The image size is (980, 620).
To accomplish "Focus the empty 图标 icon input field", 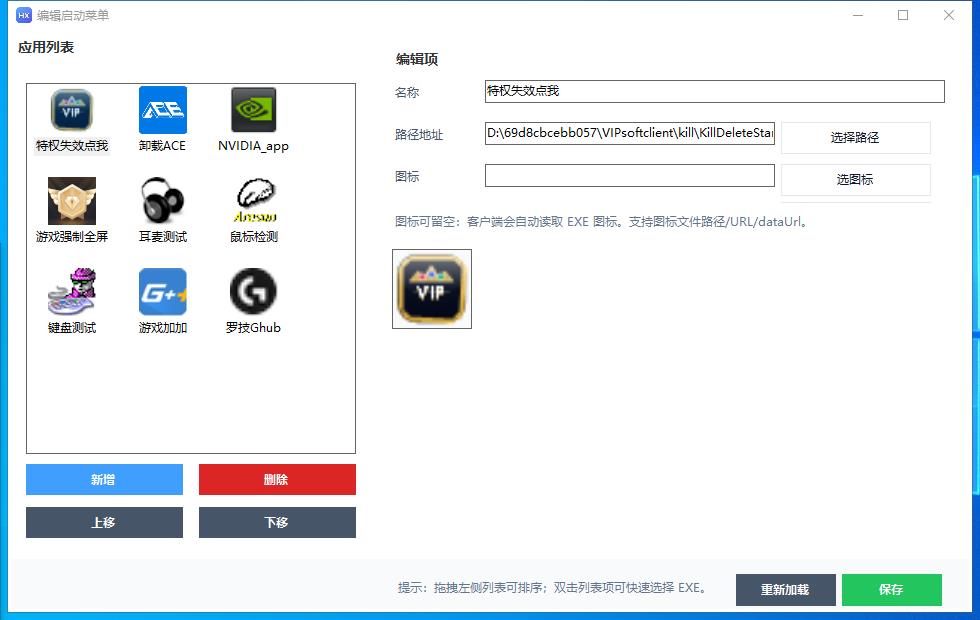I will pyautogui.click(x=629, y=176).
